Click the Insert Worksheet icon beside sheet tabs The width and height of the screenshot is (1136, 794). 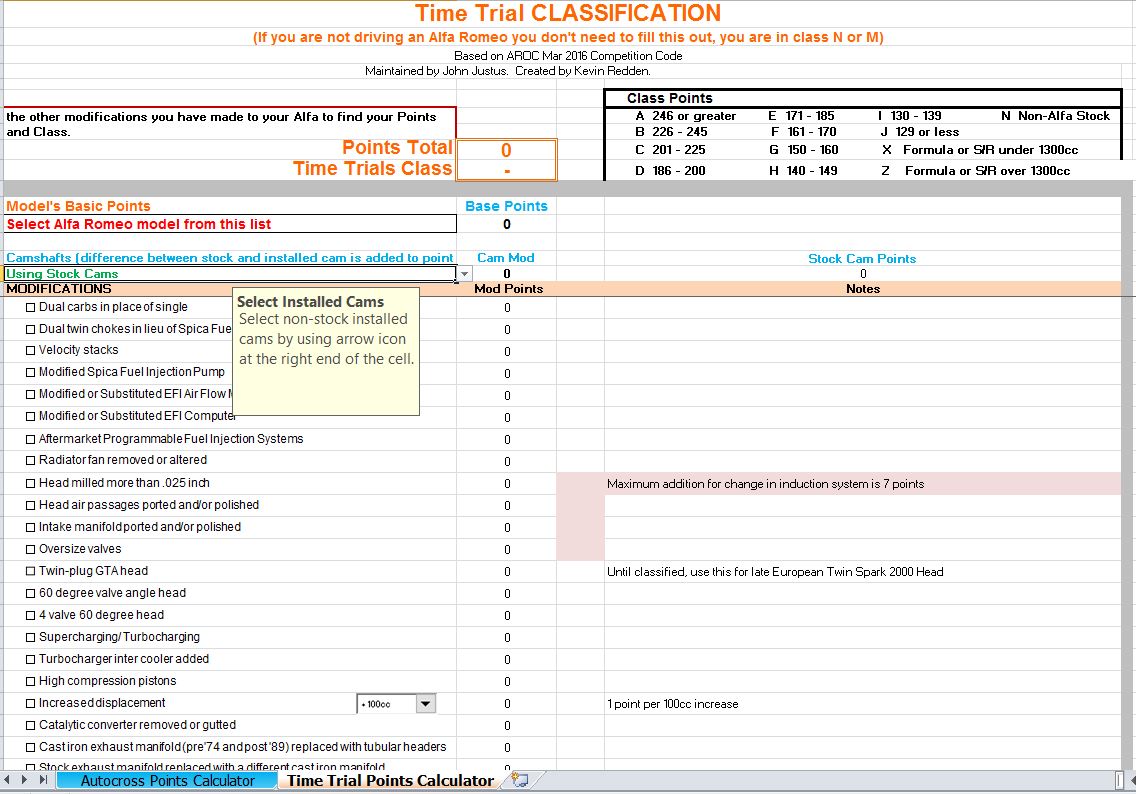pyautogui.click(x=519, y=780)
